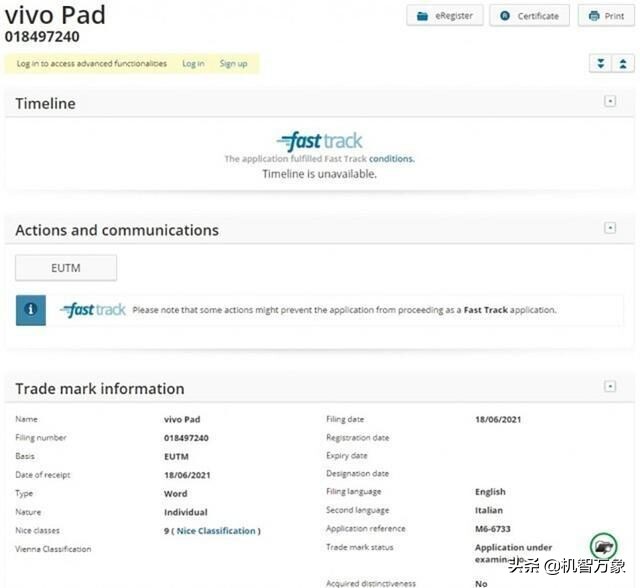The height and width of the screenshot is (588, 640).
Task: Click the blue information icon
Action: [31, 310]
